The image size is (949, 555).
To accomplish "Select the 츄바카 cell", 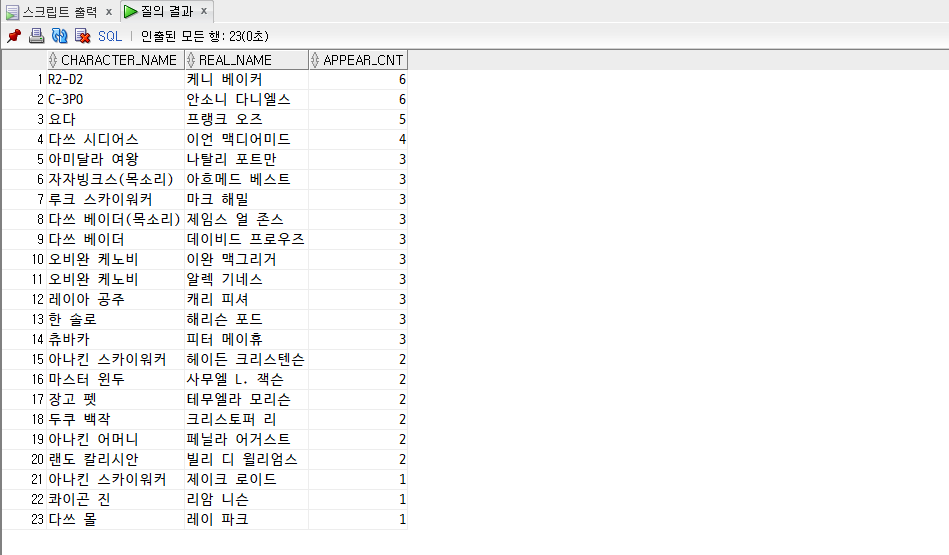I will pyautogui.click(x=116, y=339).
